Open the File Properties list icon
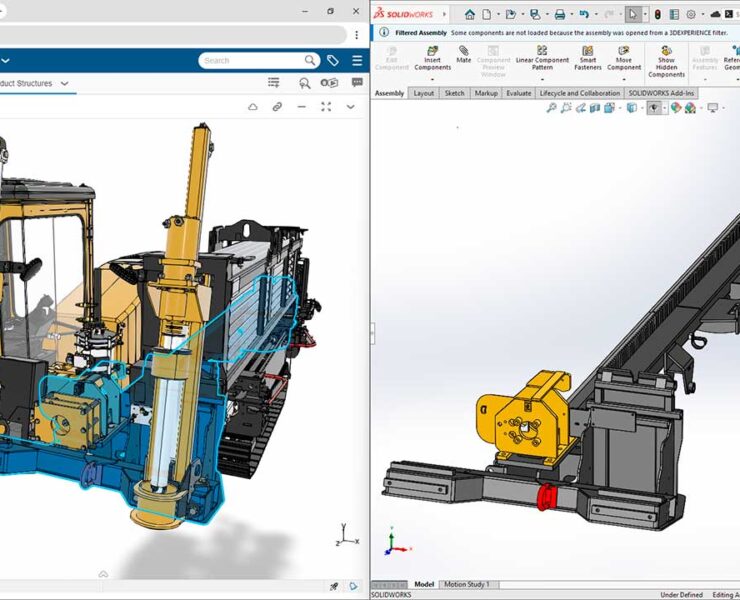This screenshot has width=740, height=600. (674, 15)
